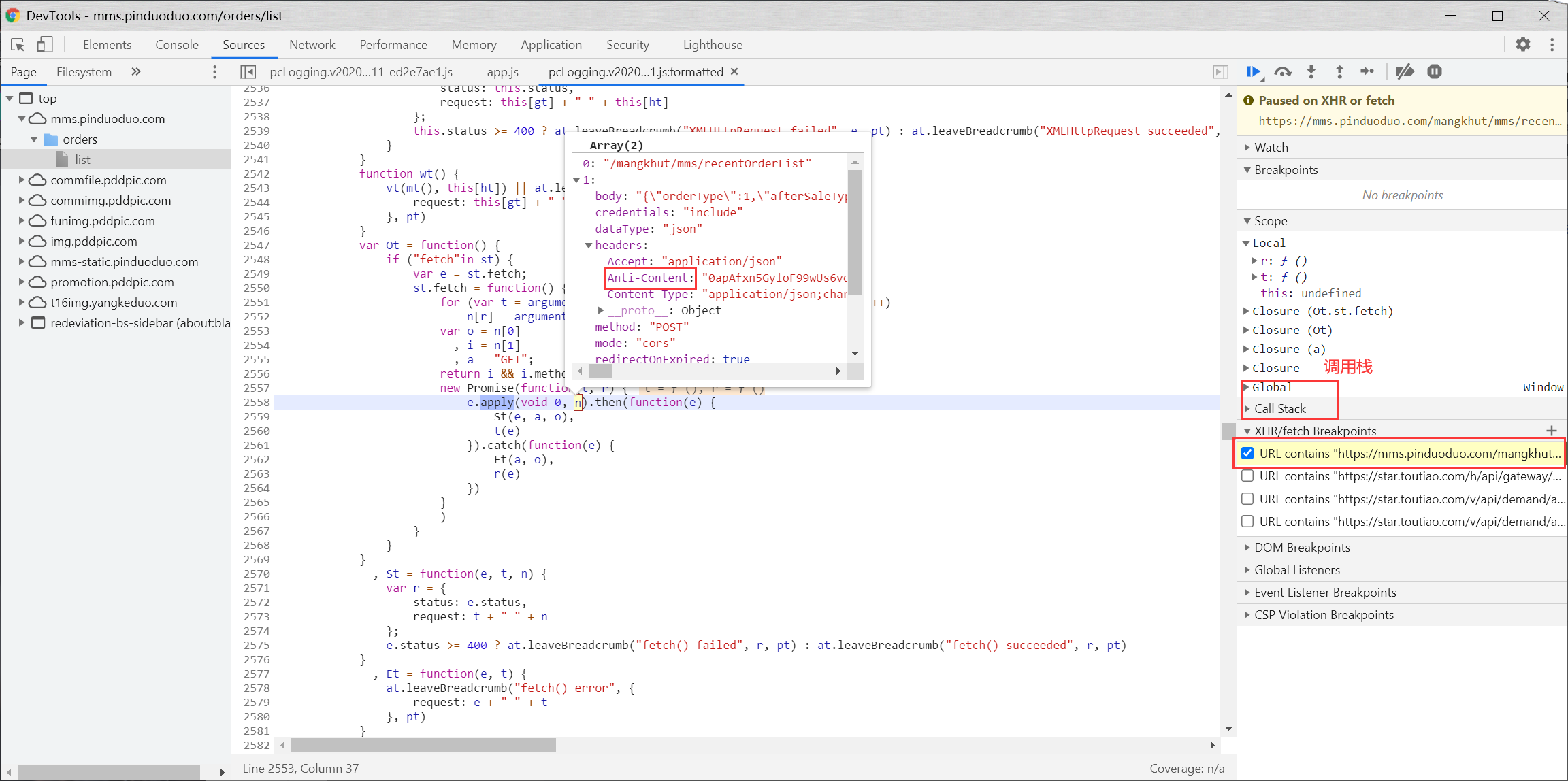The height and width of the screenshot is (781, 1568).
Task: Select the Network tab in DevTools
Action: (311, 44)
